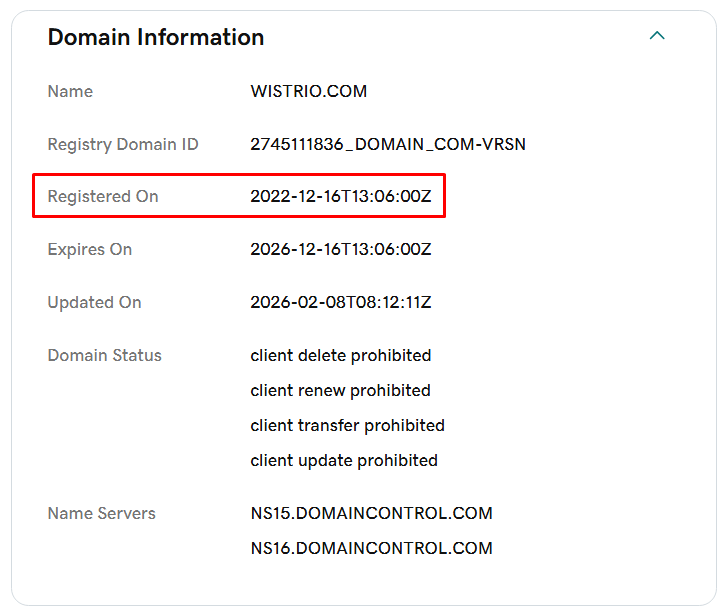This screenshot has width=726, height=616.
Task: Select the 2026-02-08 updated date value
Action: tap(340, 303)
